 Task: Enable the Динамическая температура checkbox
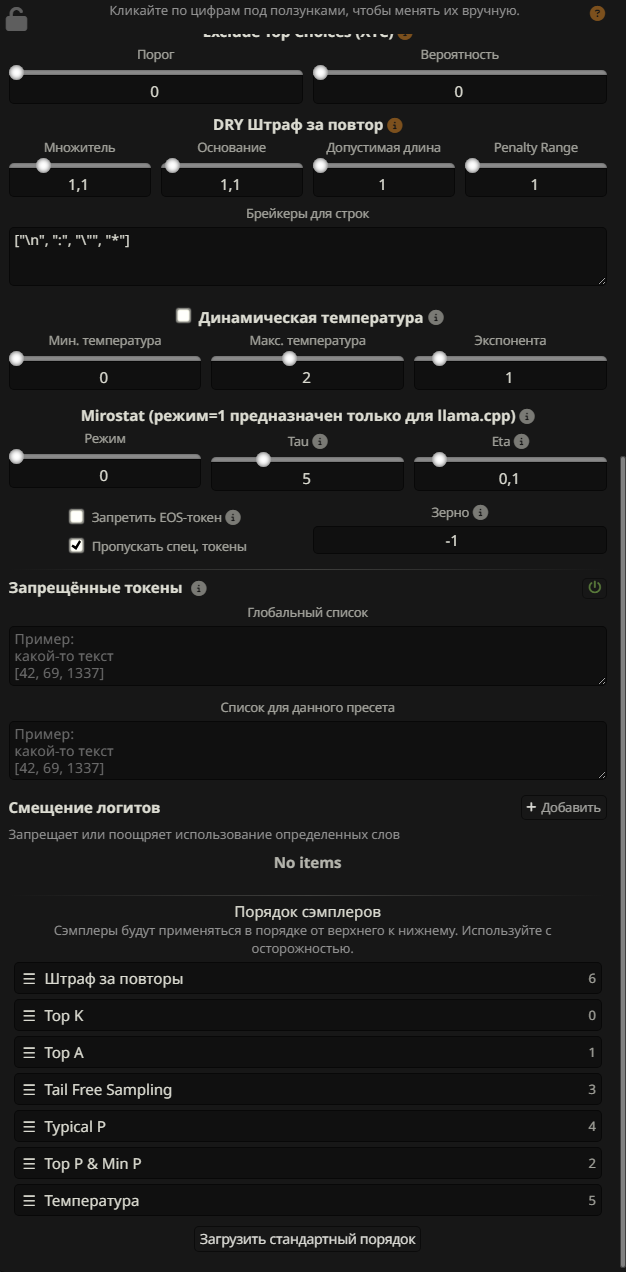[x=183, y=316]
